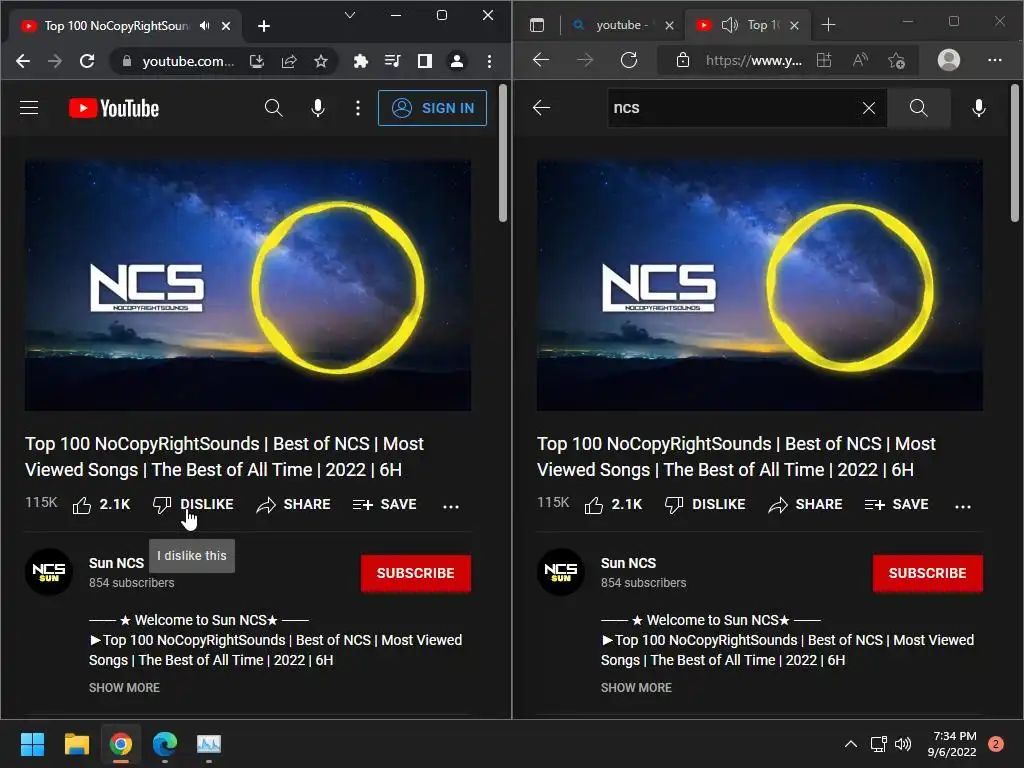
Task: Go back in Edge browser
Action: coord(541,60)
